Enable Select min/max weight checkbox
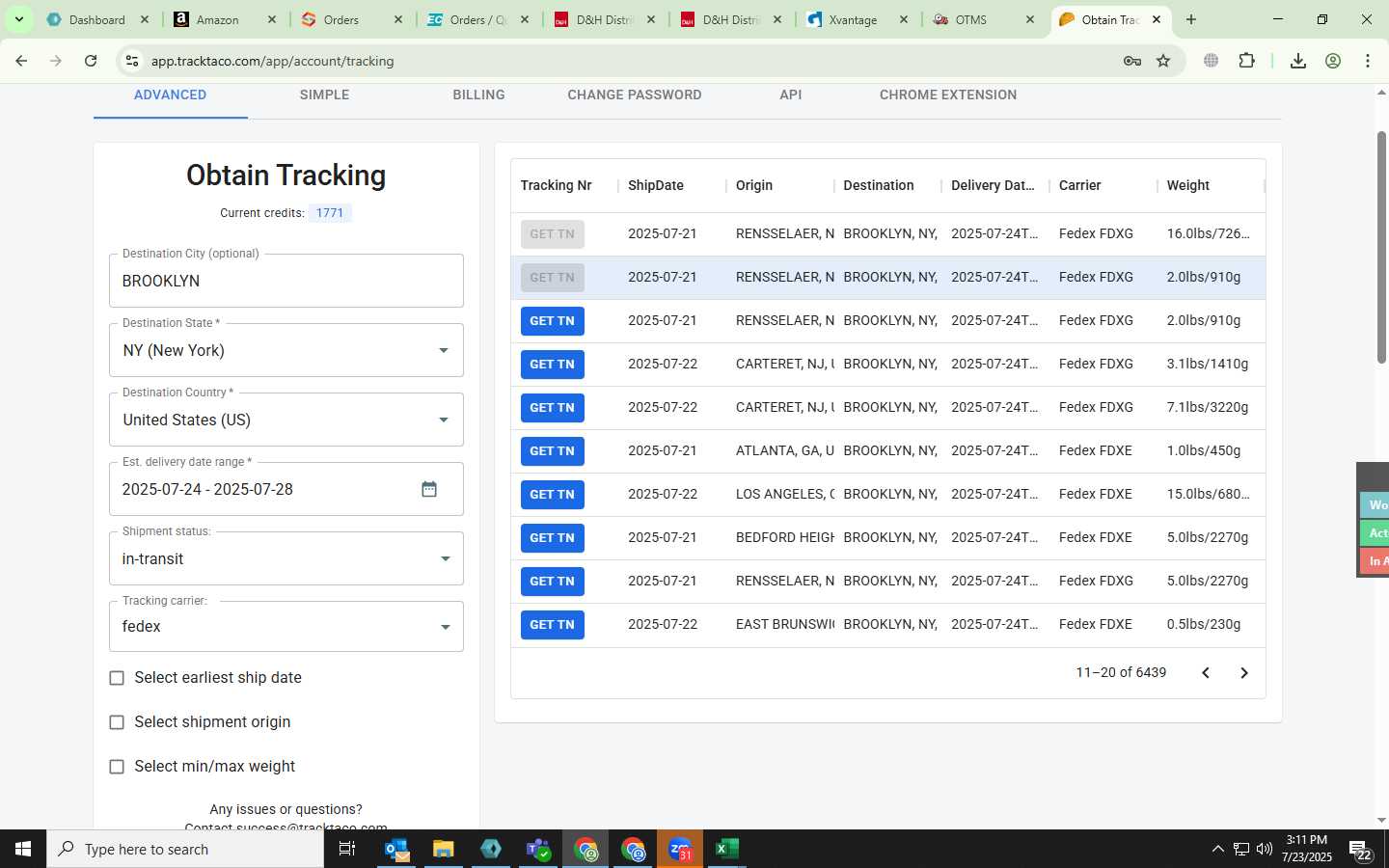Viewport: 1389px width, 868px height. tap(117, 767)
